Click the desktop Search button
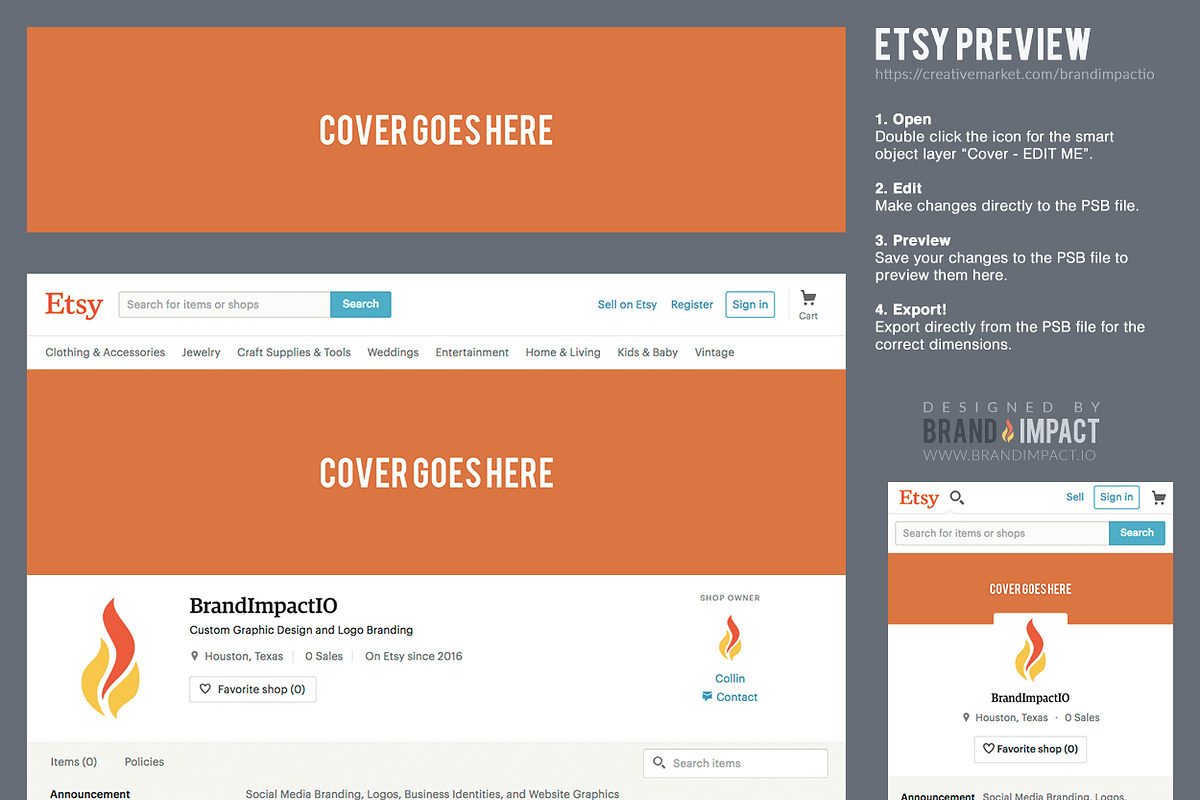This screenshot has width=1200, height=800. pyautogui.click(x=361, y=304)
